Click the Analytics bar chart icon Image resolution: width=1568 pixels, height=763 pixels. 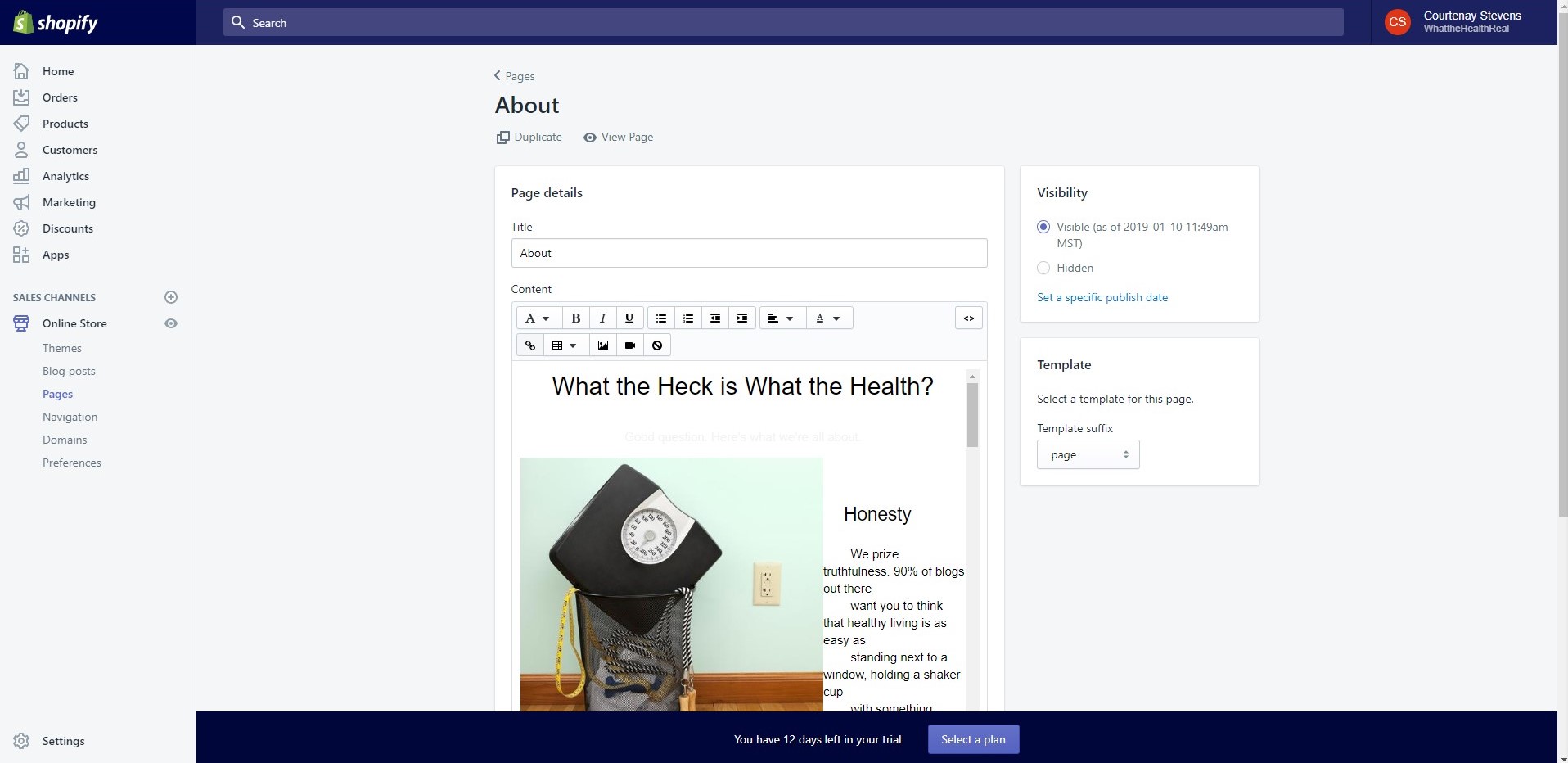point(21,176)
